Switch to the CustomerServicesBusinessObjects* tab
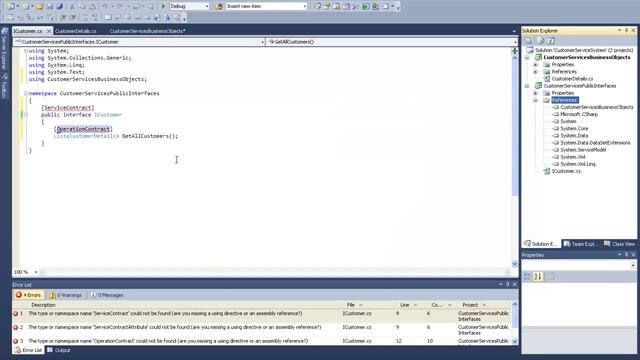Screen dimensions: 640x360 click(147, 31)
